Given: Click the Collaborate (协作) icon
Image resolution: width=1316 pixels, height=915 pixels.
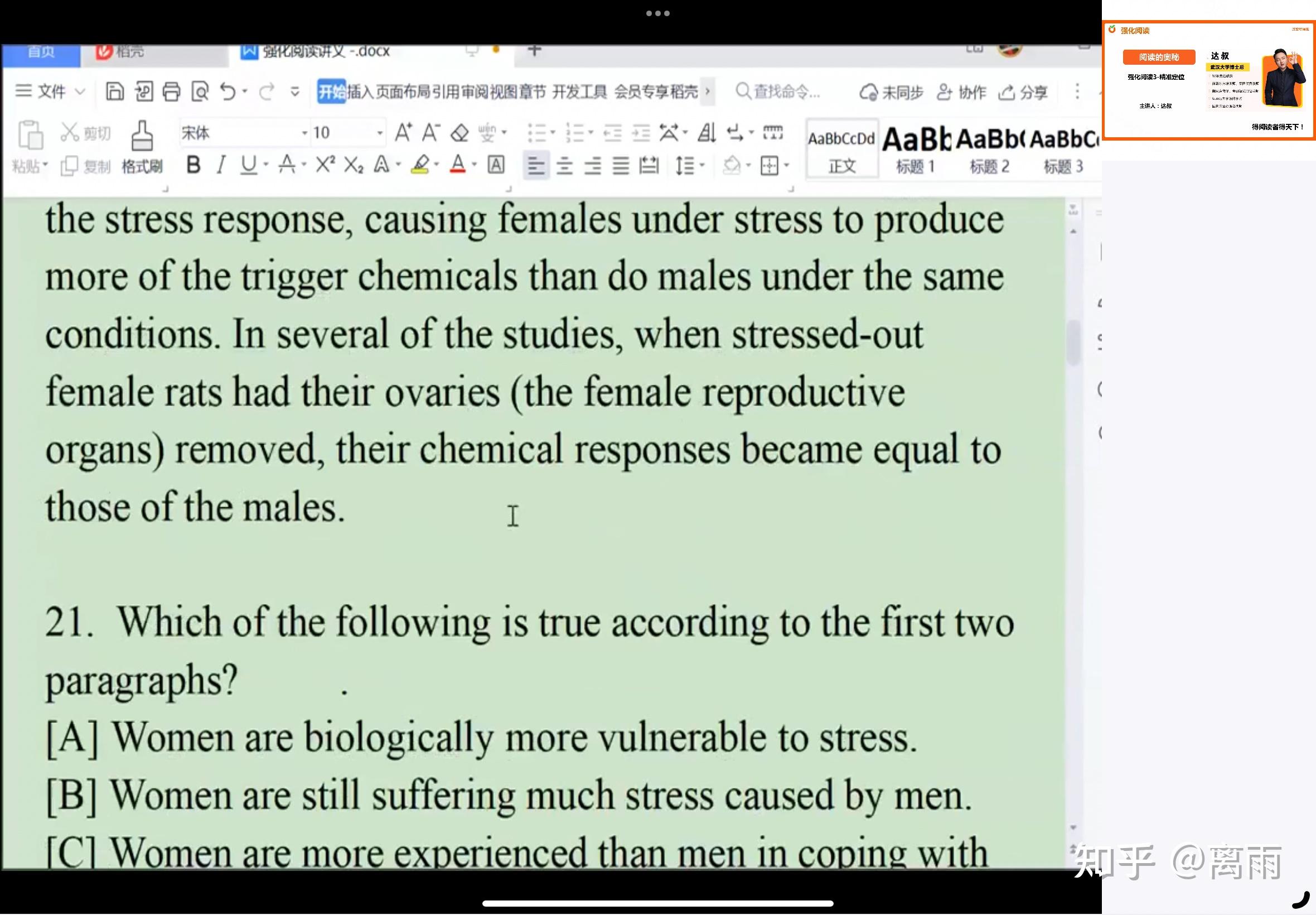Looking at the screenshot, I should [x=961, y=92].
